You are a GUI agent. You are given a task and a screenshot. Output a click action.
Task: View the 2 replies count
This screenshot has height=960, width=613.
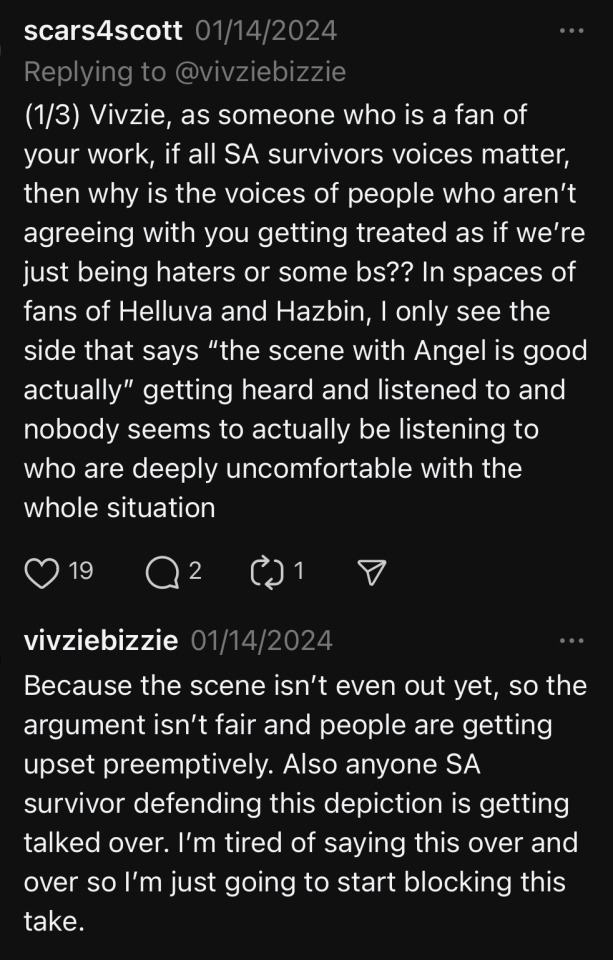tap(195, 571)
